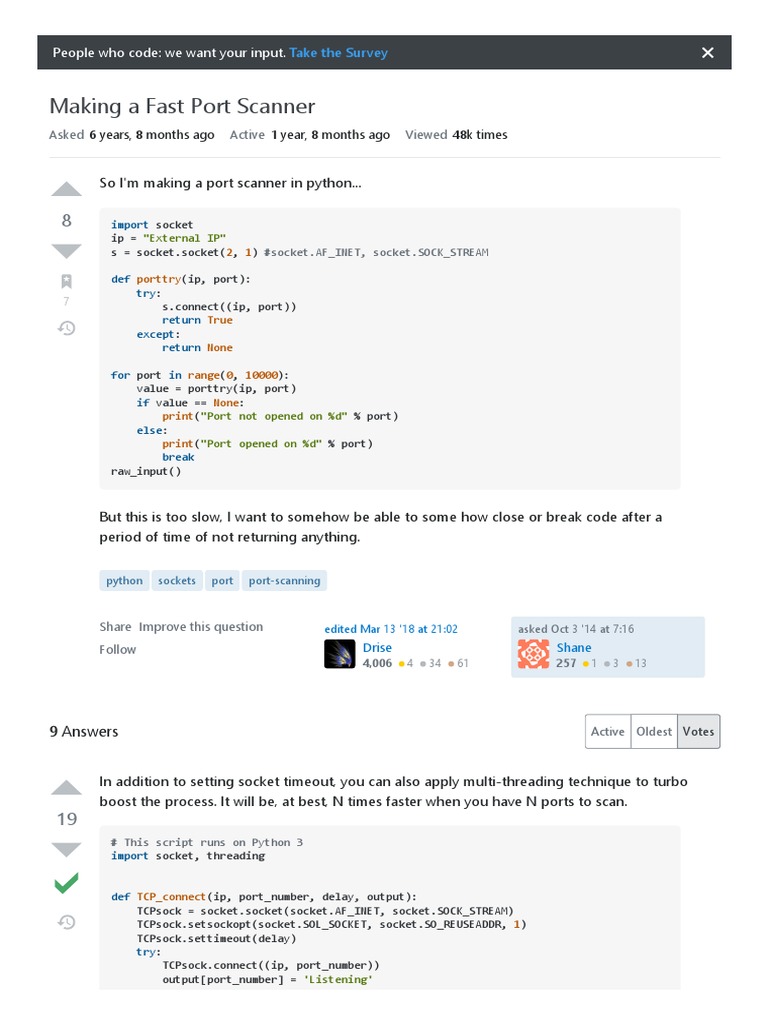768x1024 pixels.
Task: Bookmark the question
Action: pos(66,281)
